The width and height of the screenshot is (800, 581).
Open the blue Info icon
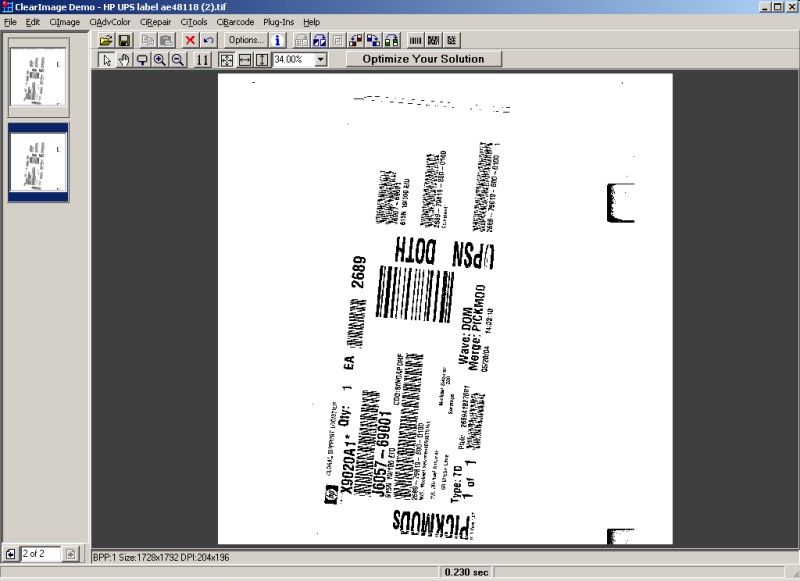[x=277, y=40]
